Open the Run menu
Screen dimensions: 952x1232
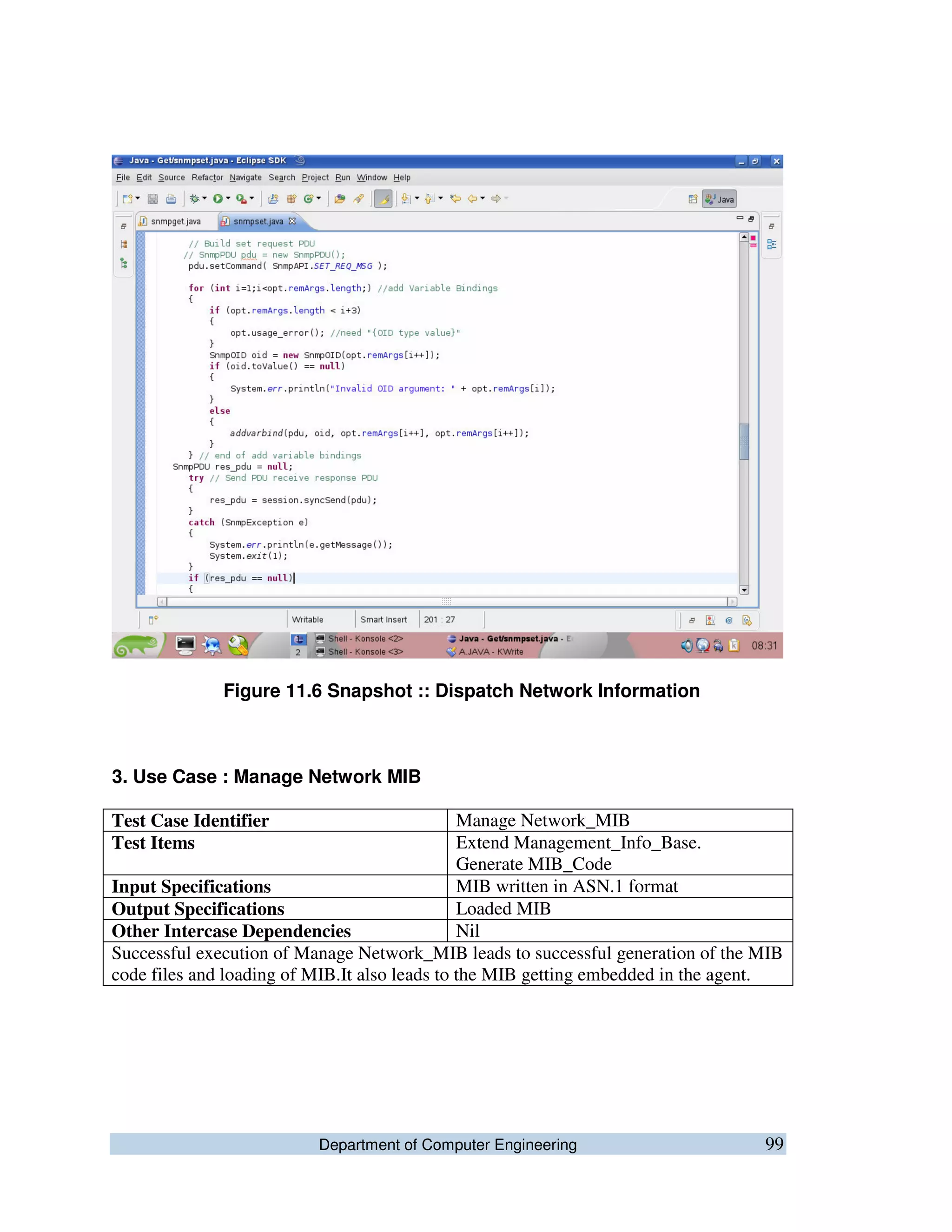[x=342, y=178]
